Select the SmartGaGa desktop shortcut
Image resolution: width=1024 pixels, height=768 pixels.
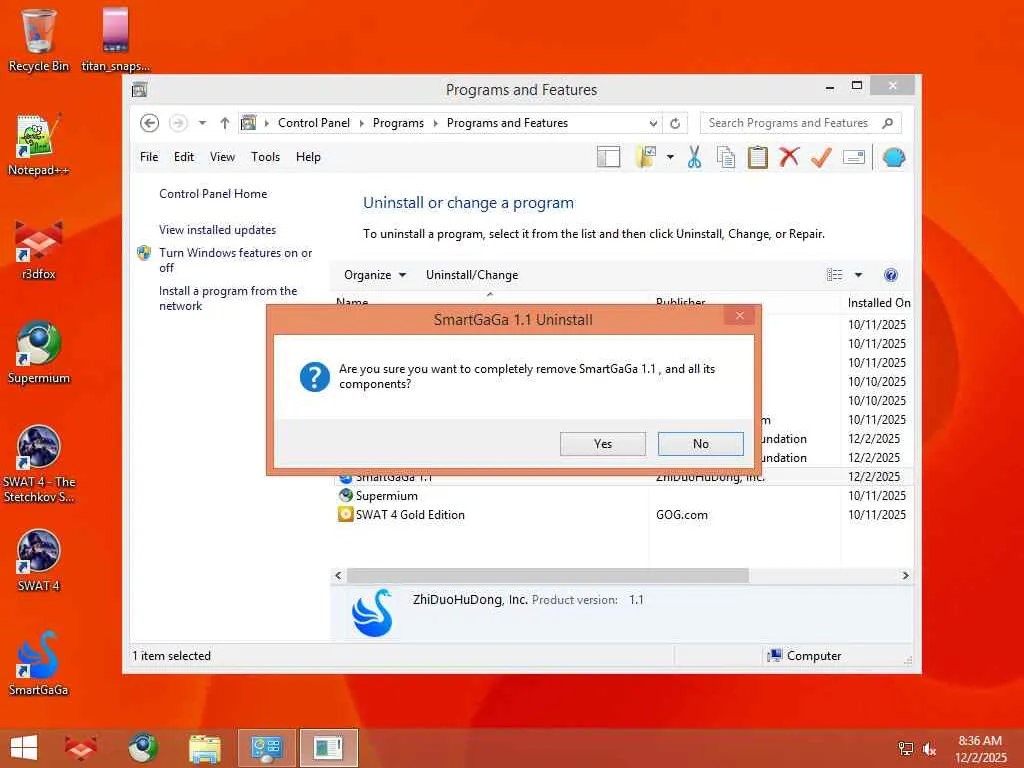(x=39, y=664)
